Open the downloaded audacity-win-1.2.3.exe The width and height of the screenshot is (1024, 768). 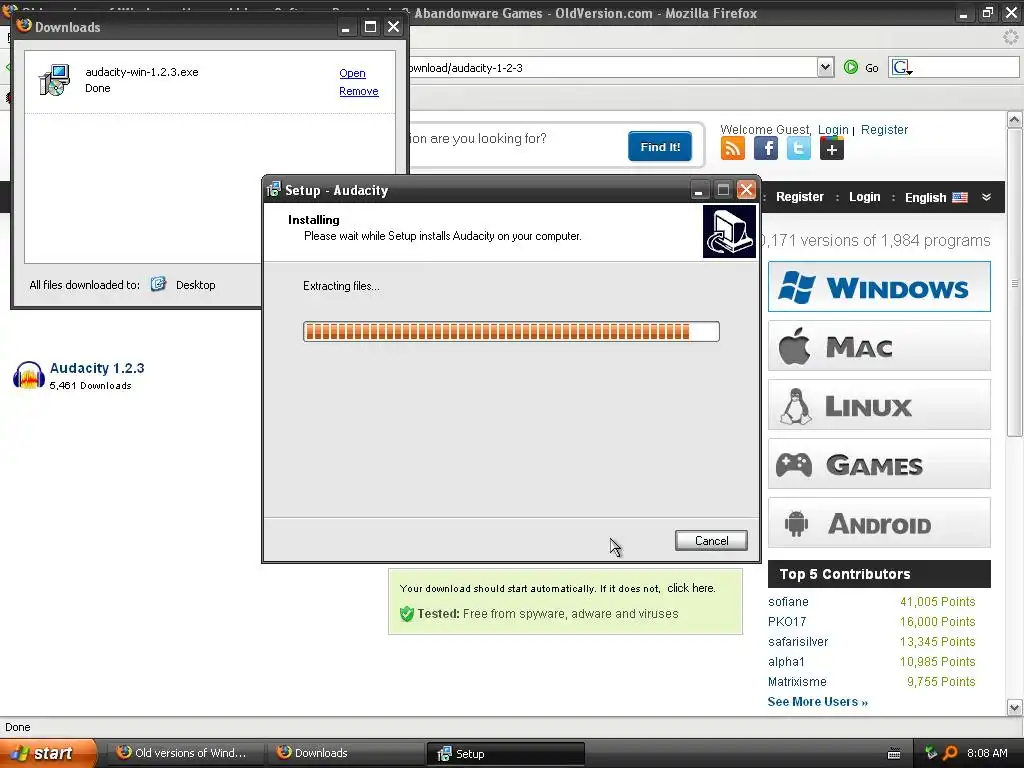click(352, 73)
